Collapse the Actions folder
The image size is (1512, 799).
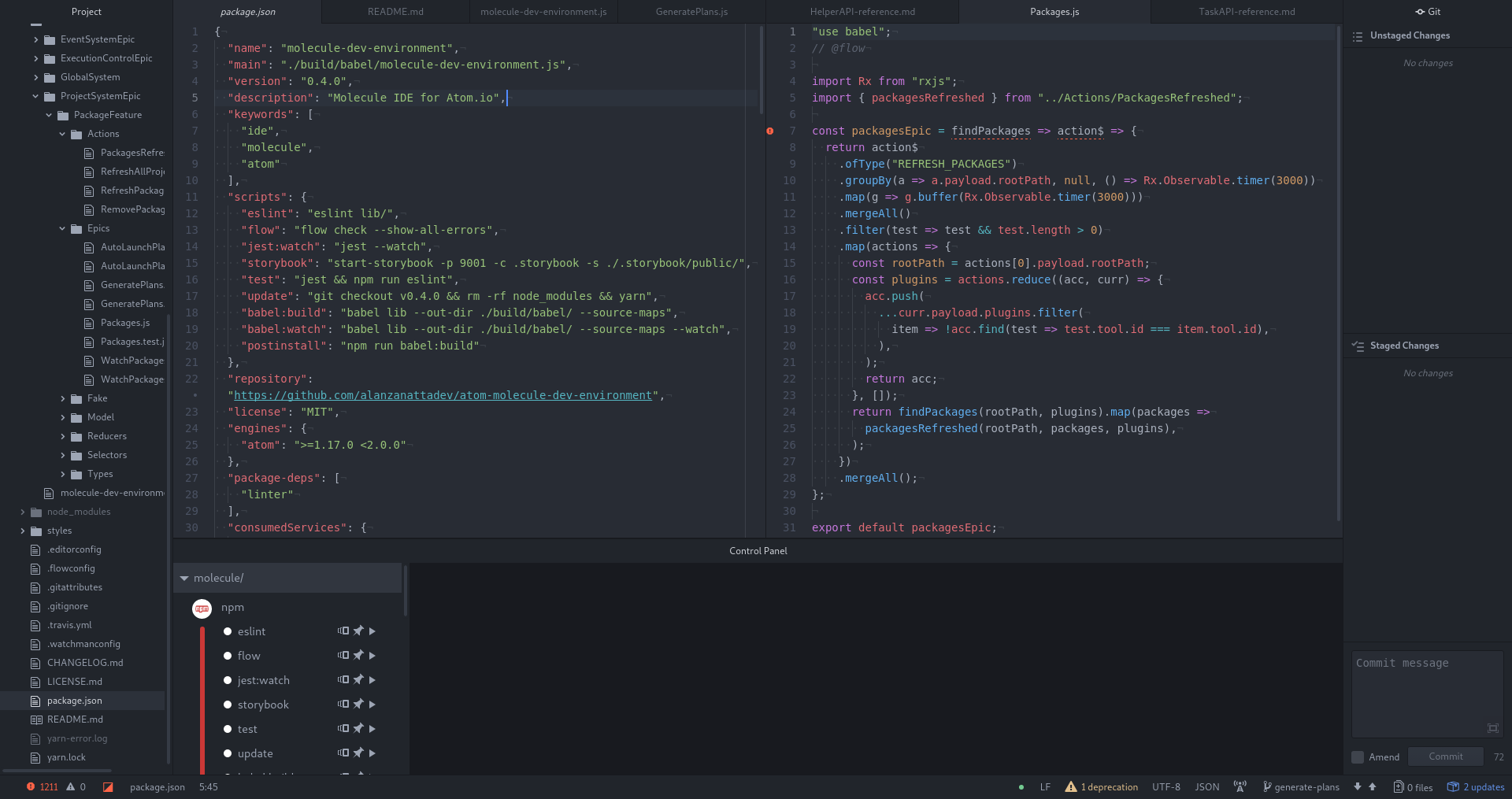pos(62,134)
